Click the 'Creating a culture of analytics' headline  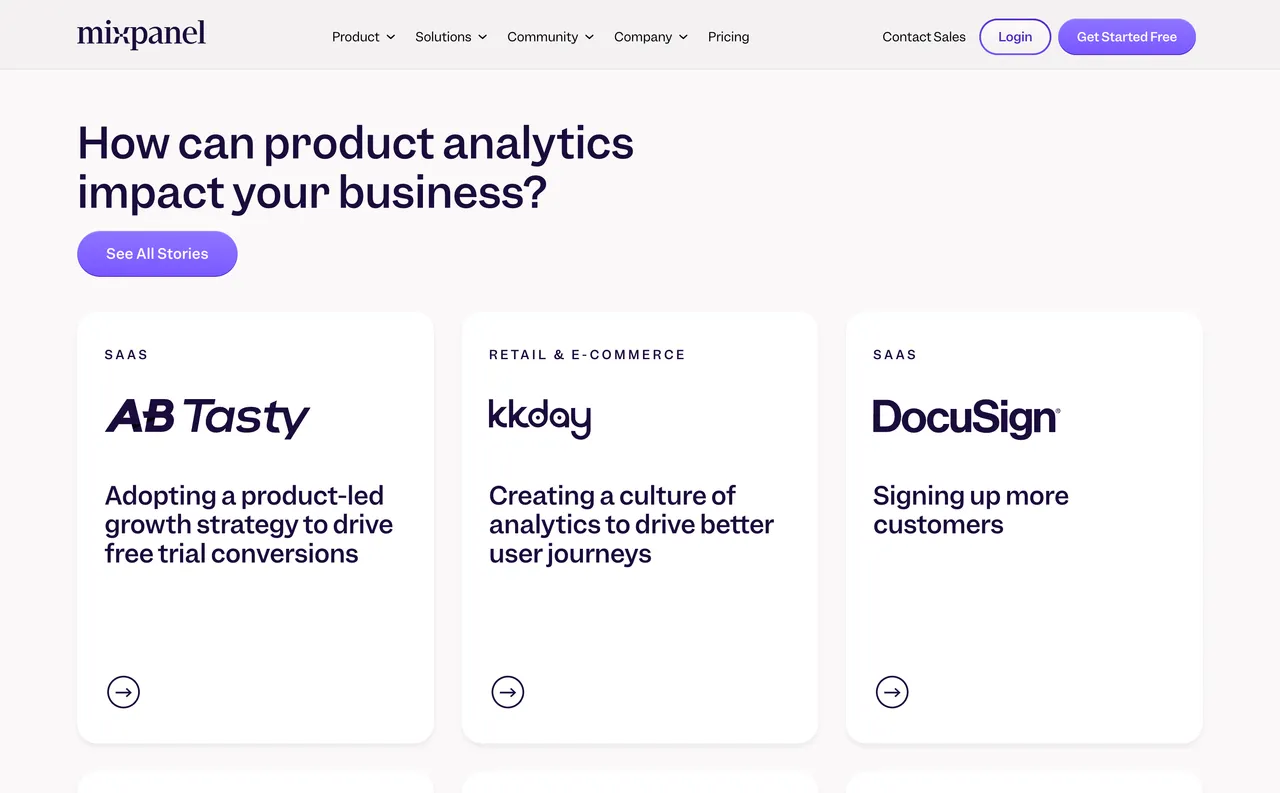point(631,524)
